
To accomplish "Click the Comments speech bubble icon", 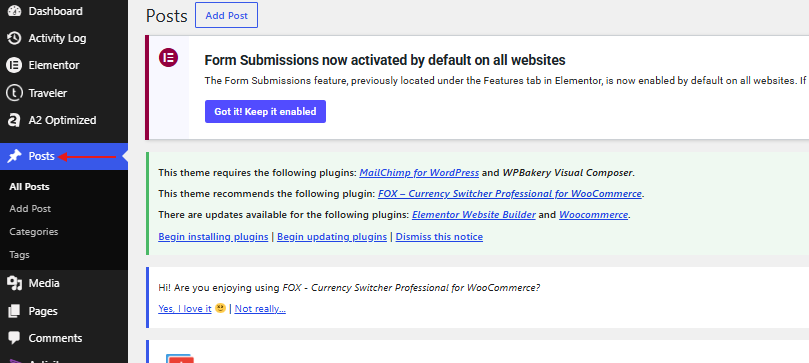I will coord(14,338).
